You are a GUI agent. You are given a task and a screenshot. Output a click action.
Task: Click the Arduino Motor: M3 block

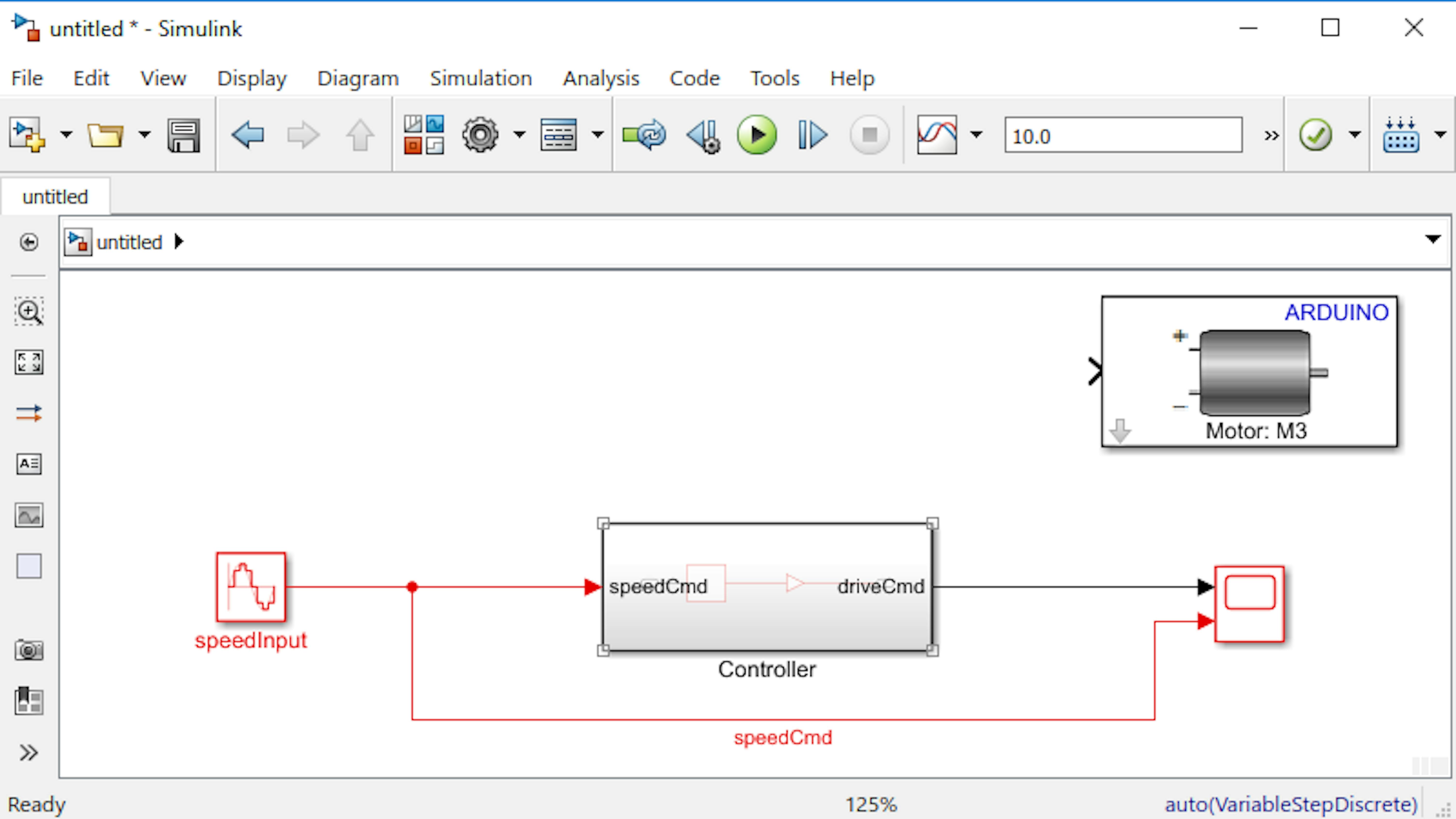tap(1249, 371)
